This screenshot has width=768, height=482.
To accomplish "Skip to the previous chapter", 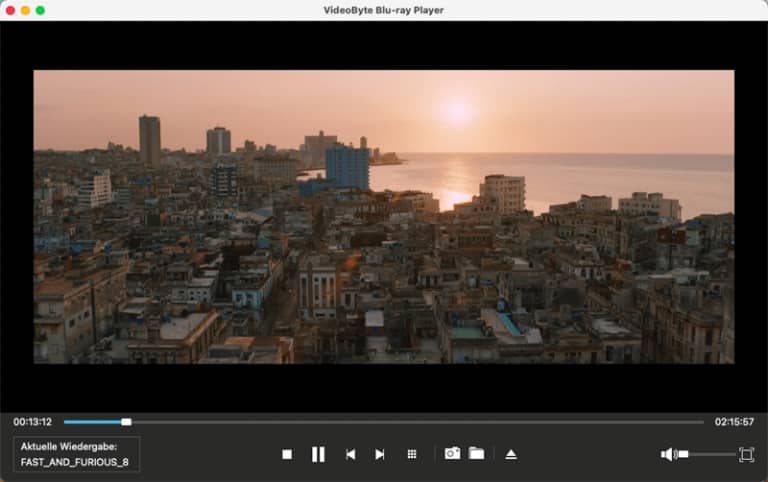I will (350, 454).
